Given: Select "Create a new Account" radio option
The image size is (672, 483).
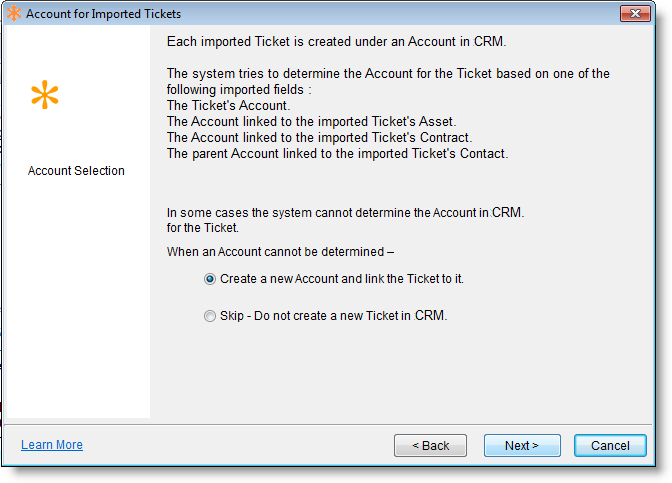Looking at the screenshot, I should click(x=210, y=279).
